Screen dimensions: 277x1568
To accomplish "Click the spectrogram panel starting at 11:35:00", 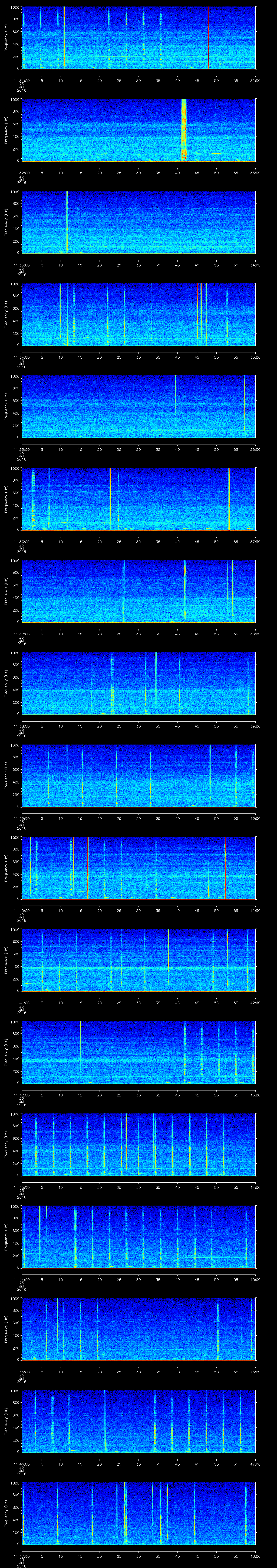I will tap(139, 407).
